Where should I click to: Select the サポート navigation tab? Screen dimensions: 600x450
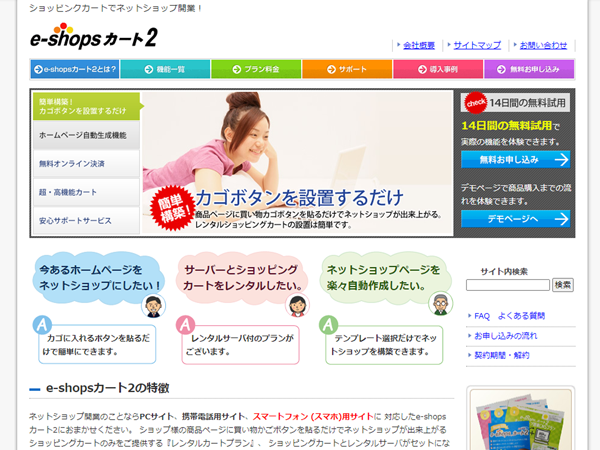(x=347, y=69)
